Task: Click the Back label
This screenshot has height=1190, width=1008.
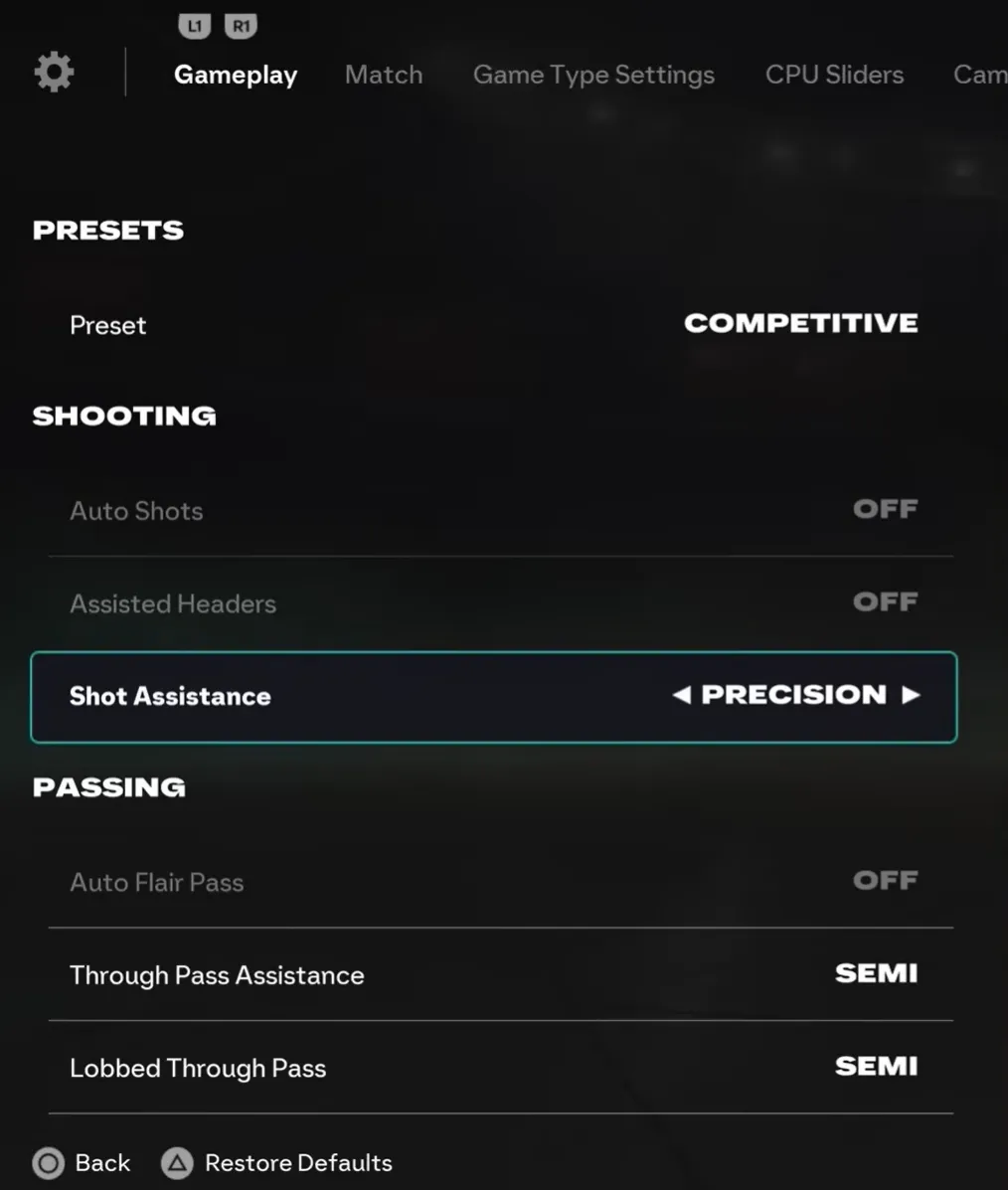Action: 102,1163
